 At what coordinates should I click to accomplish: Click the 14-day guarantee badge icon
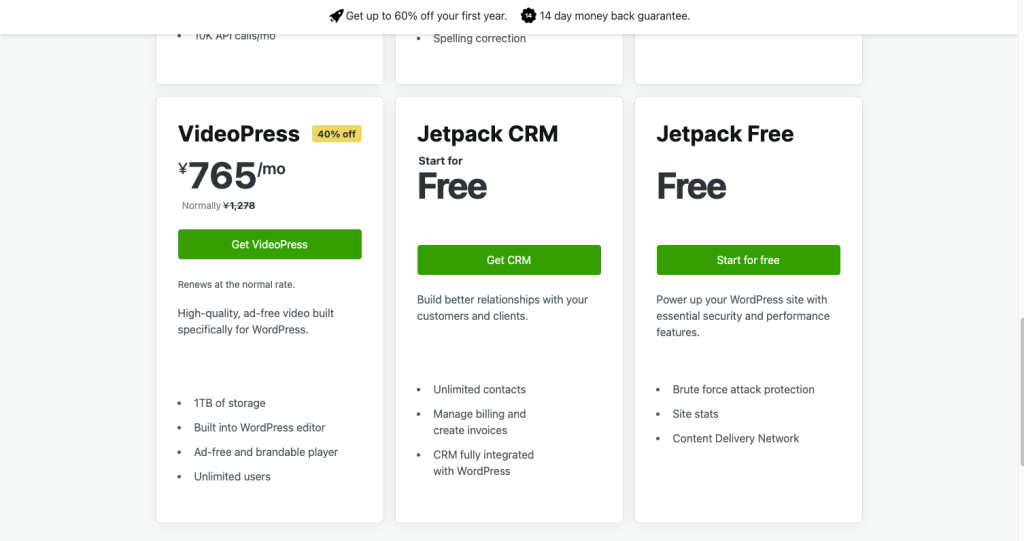click(528, 16)
